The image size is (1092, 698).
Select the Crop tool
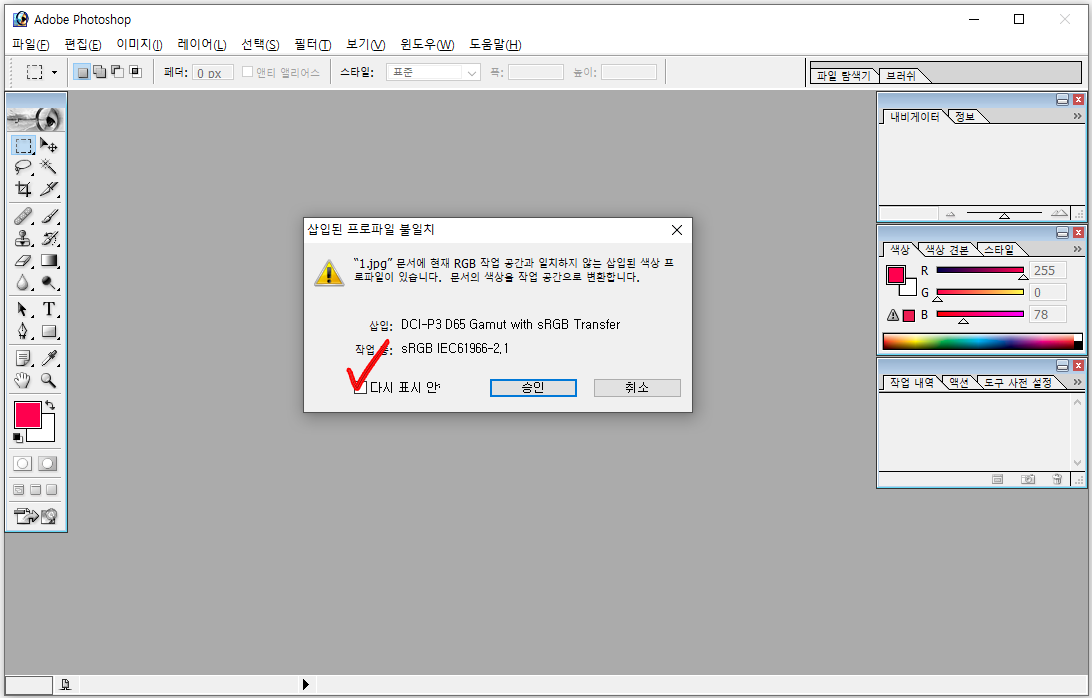[x=23, y=189]
